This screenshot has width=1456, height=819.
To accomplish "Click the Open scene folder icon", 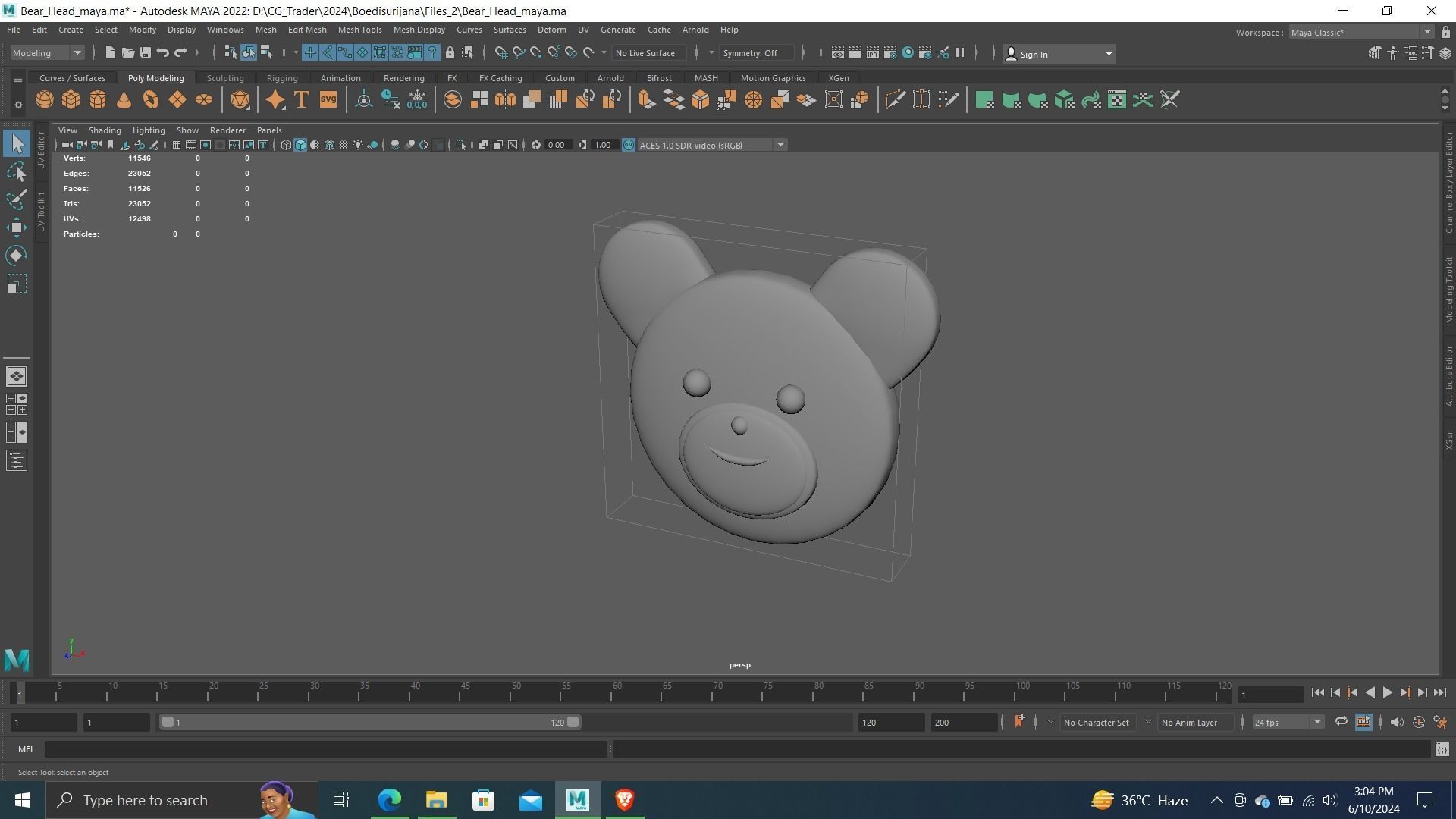I will [127, 52].
